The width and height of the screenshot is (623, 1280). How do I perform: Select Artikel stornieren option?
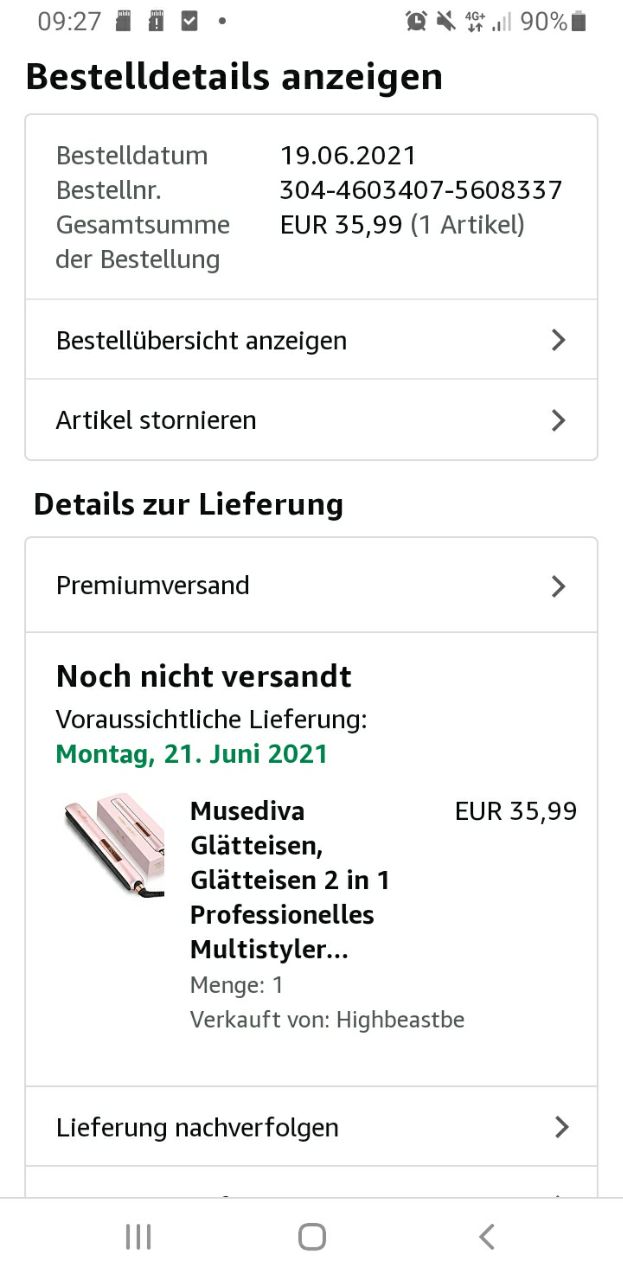[156, 420]
